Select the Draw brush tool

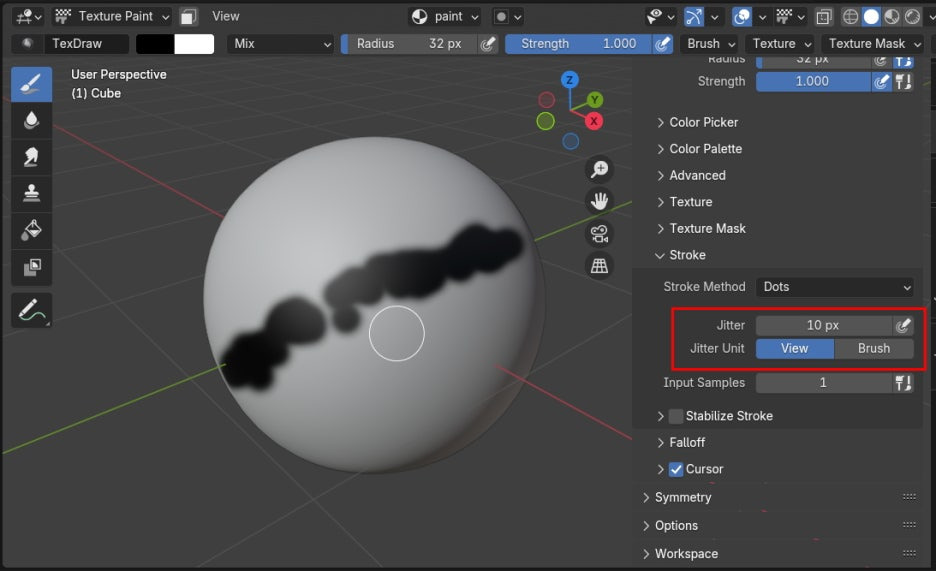point(31,84)
